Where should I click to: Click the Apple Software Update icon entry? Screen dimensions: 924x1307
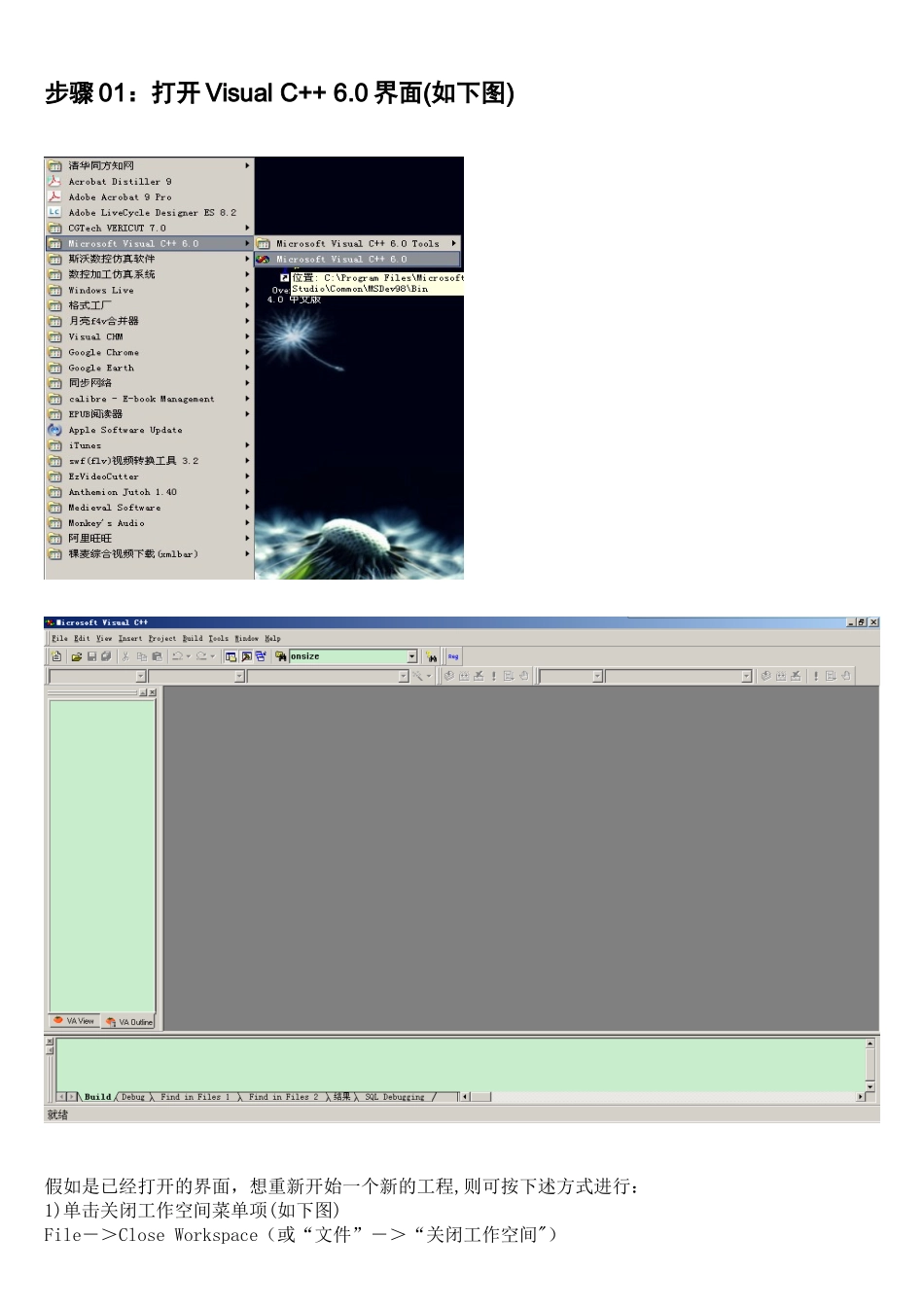point(149,430)
